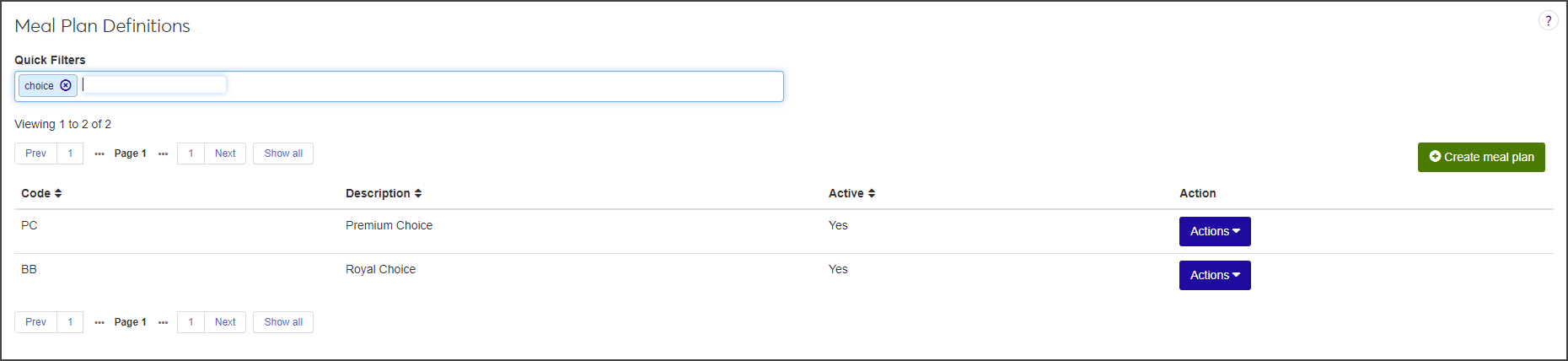This screenshot has height=361, width=1568.
Task: Go to last page number in top pagination
Action: point(191,154)
